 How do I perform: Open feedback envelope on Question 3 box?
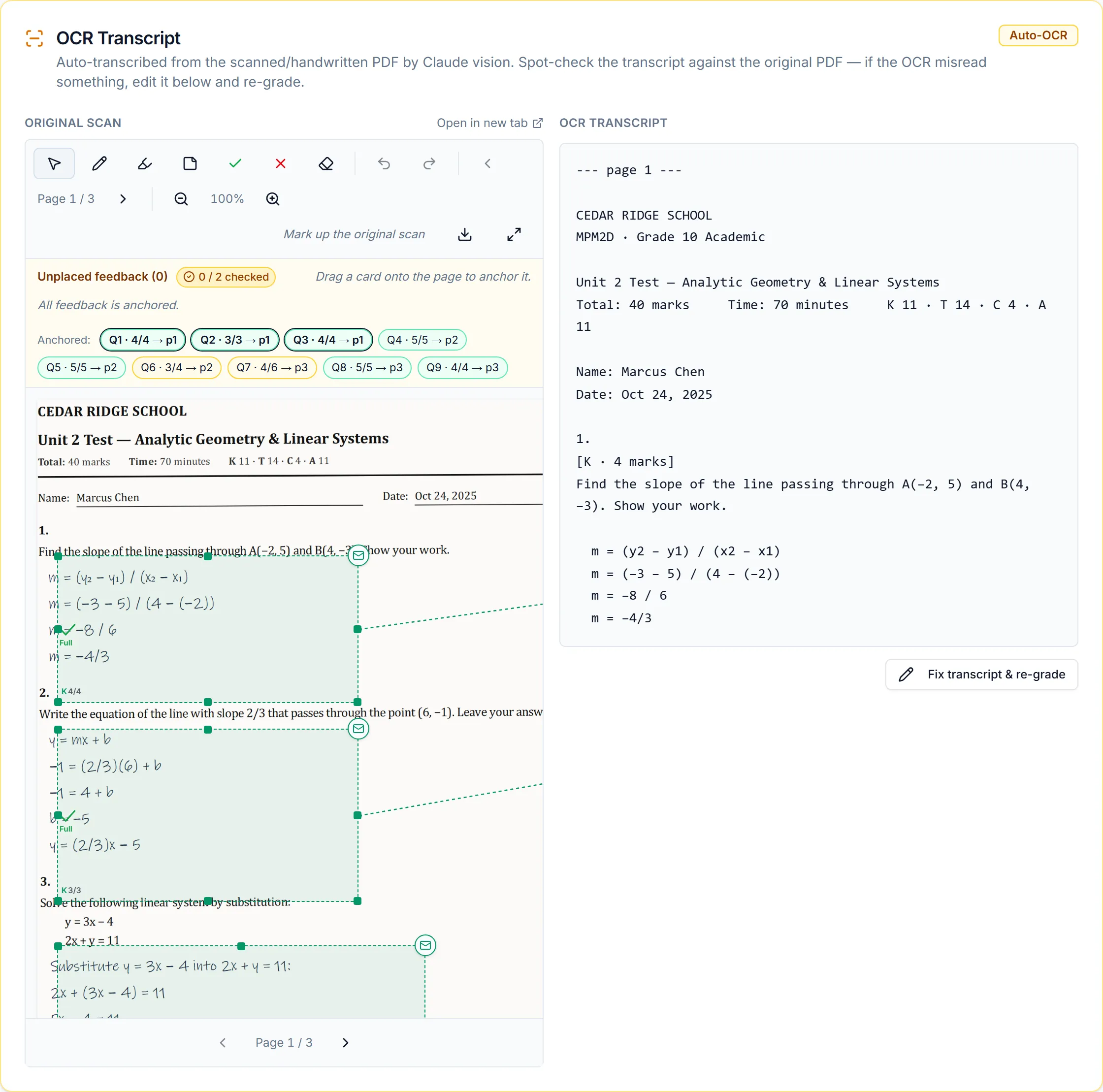(x=425, y=945)
